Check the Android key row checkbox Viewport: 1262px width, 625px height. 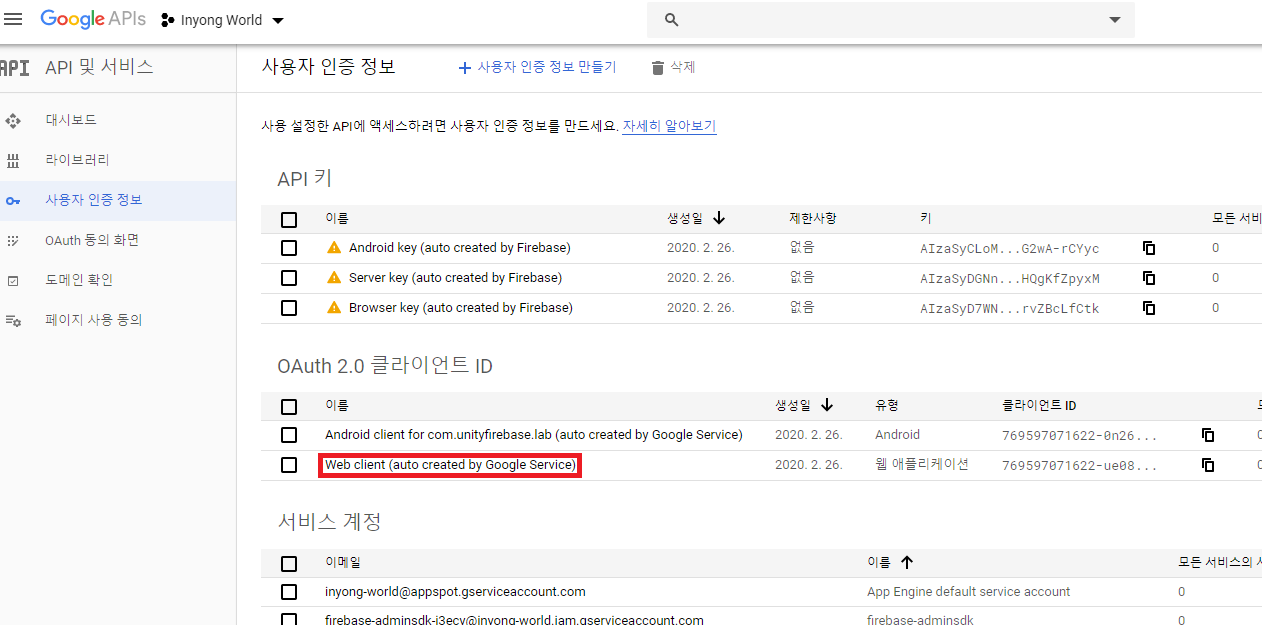pyautogui.click(x=289, y=248)
